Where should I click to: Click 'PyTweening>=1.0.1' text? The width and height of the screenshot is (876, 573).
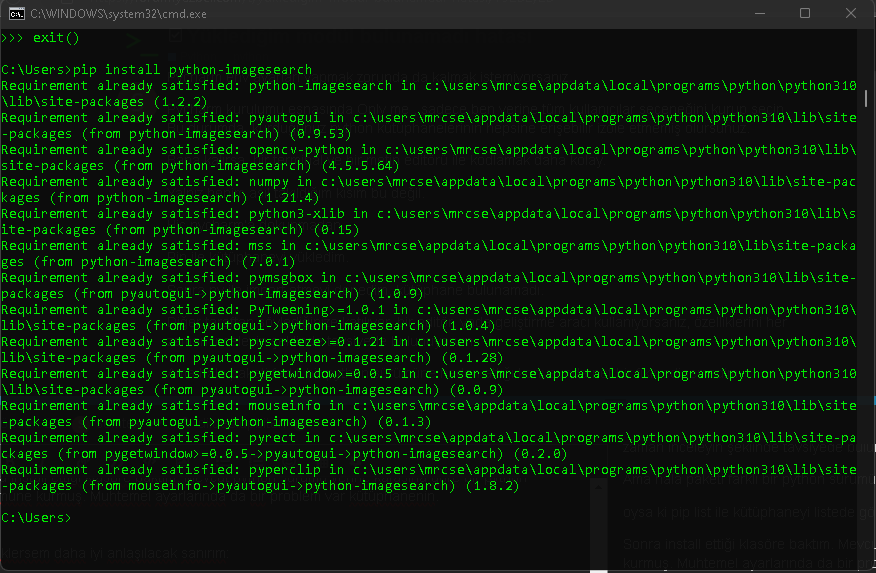[316, 310]
